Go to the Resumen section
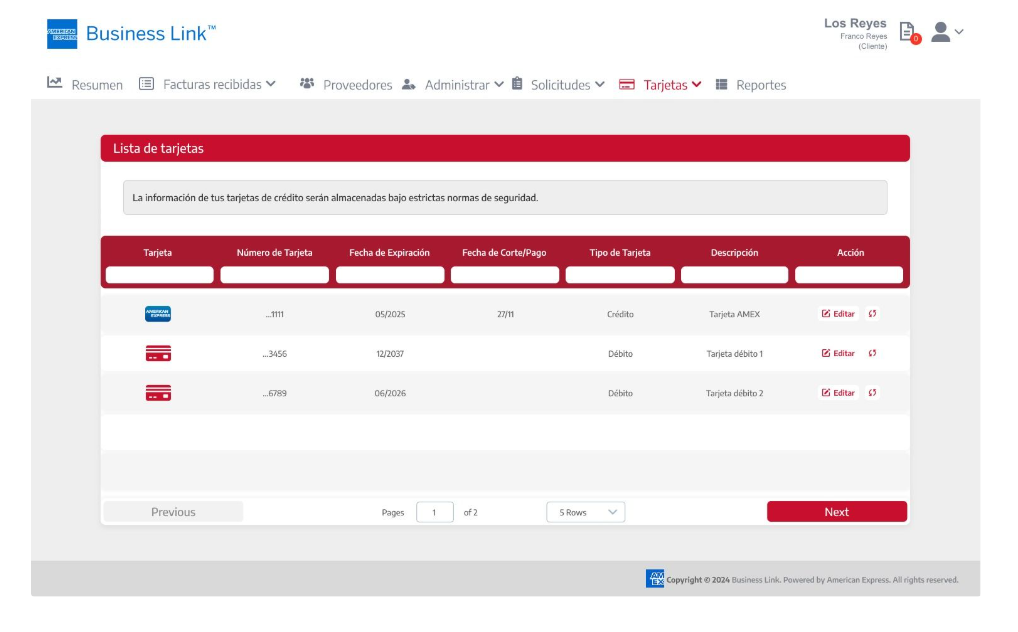The image size is (1018, 632). tap(85, 85)
